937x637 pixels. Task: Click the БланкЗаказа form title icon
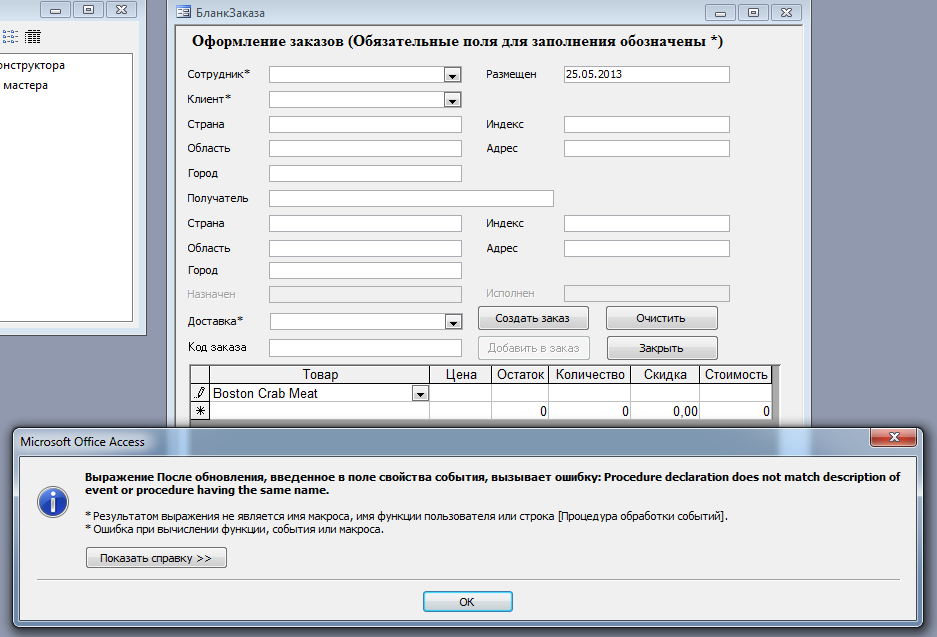[183, 13]
